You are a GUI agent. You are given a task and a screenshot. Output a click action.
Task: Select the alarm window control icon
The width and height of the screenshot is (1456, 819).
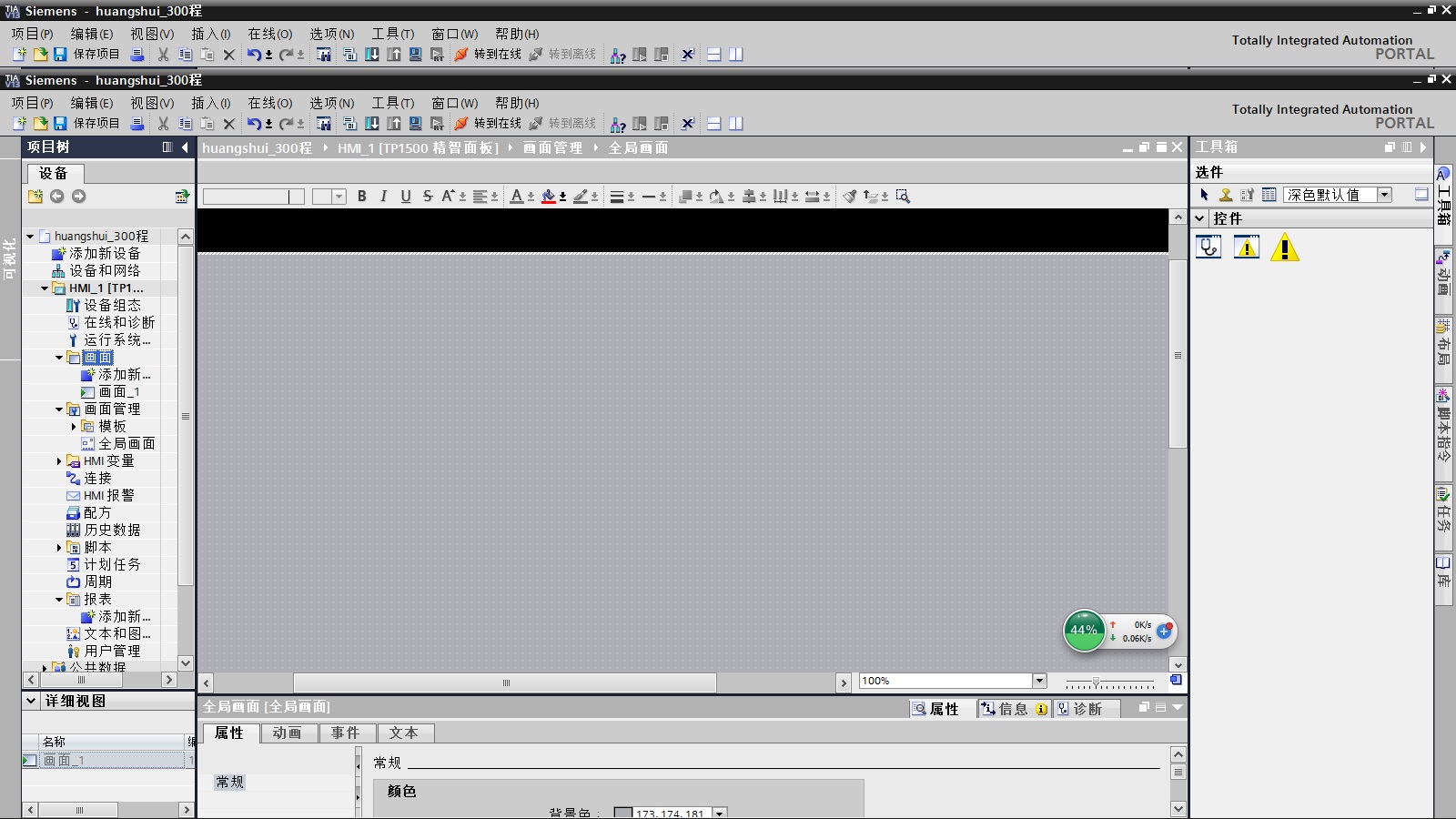coord(1247,247)
